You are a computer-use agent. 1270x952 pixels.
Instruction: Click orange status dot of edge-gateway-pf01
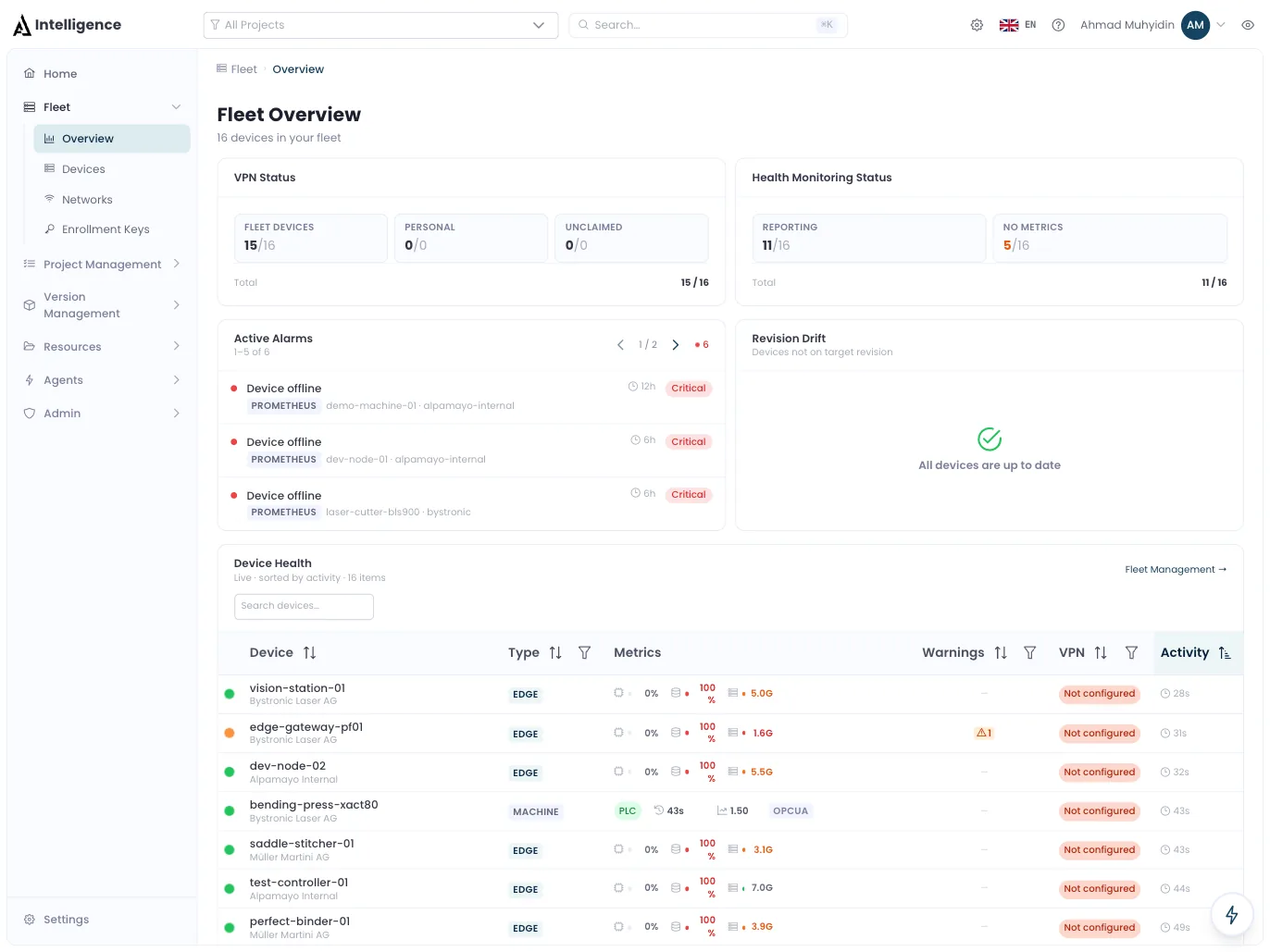(x=230, y=733)
